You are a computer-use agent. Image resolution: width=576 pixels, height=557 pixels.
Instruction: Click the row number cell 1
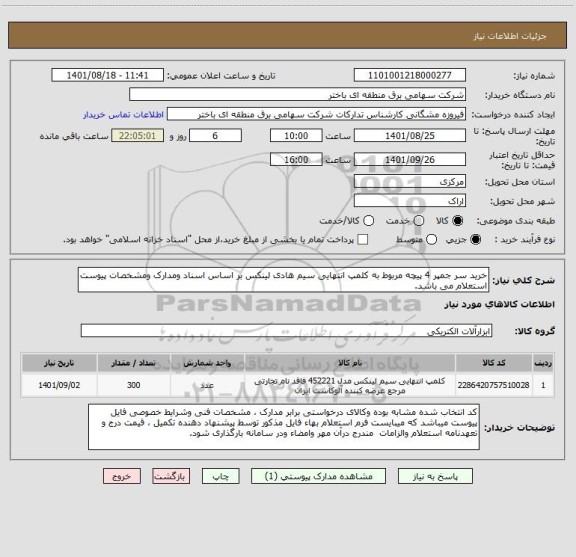pyautogui.click(x=543, y=385)
